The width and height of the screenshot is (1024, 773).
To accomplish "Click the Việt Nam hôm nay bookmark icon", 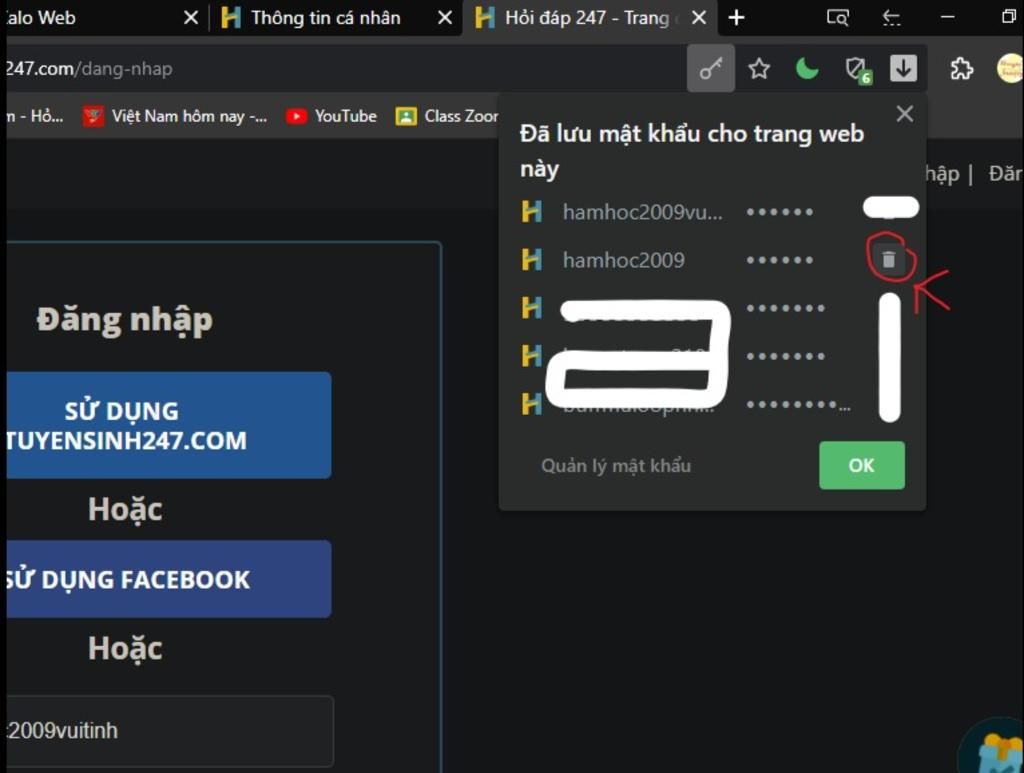I will pos(93,117).
